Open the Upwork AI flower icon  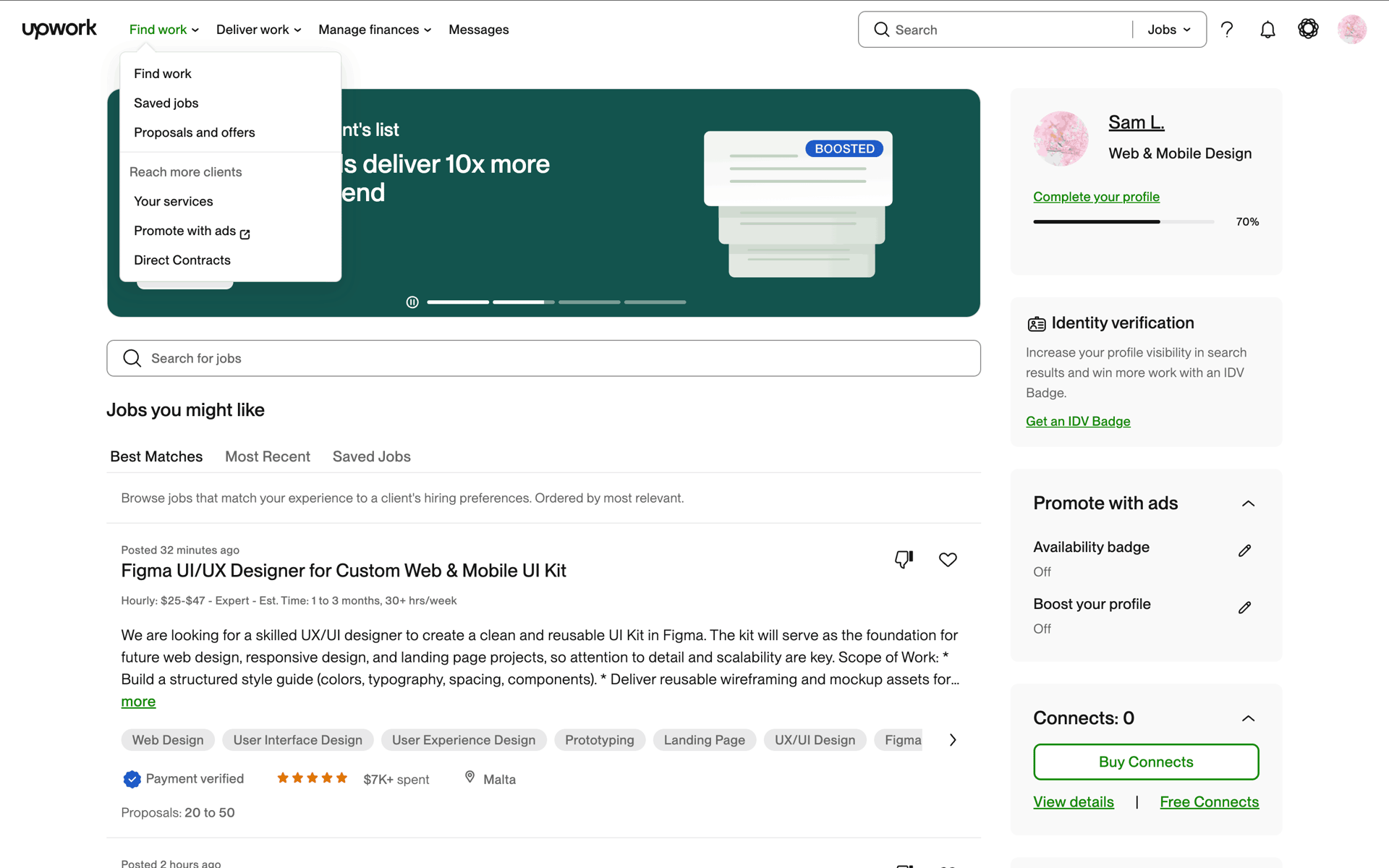point(1308,29)
